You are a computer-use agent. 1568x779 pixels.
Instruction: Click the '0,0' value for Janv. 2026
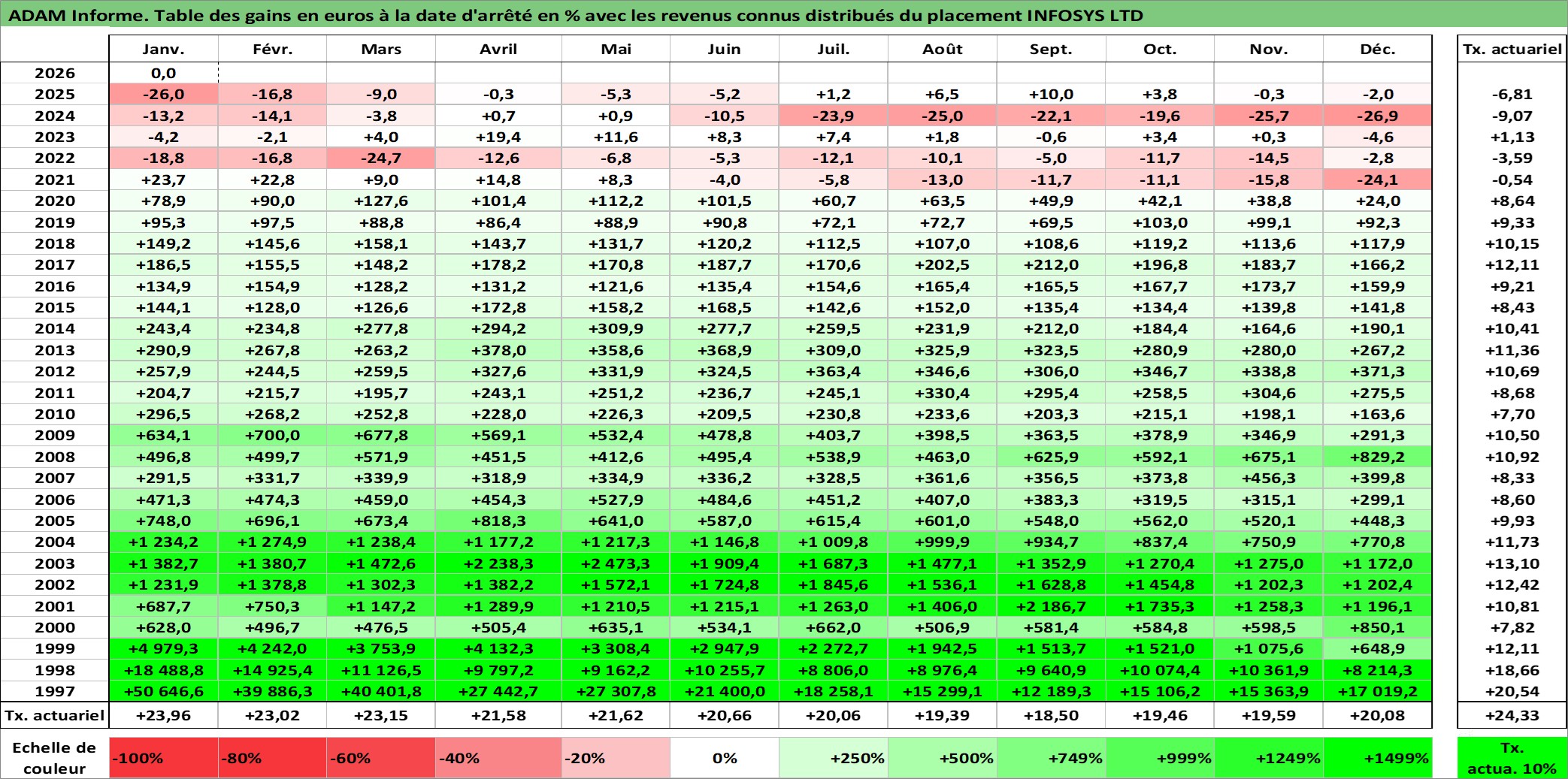pyautogui.click(x=164, y=73)
